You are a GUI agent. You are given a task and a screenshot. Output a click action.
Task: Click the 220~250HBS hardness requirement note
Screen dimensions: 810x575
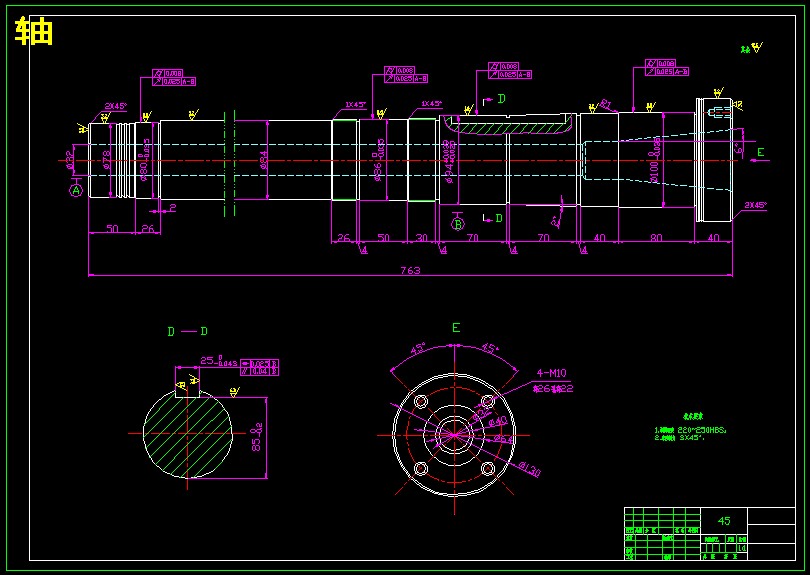691,430
